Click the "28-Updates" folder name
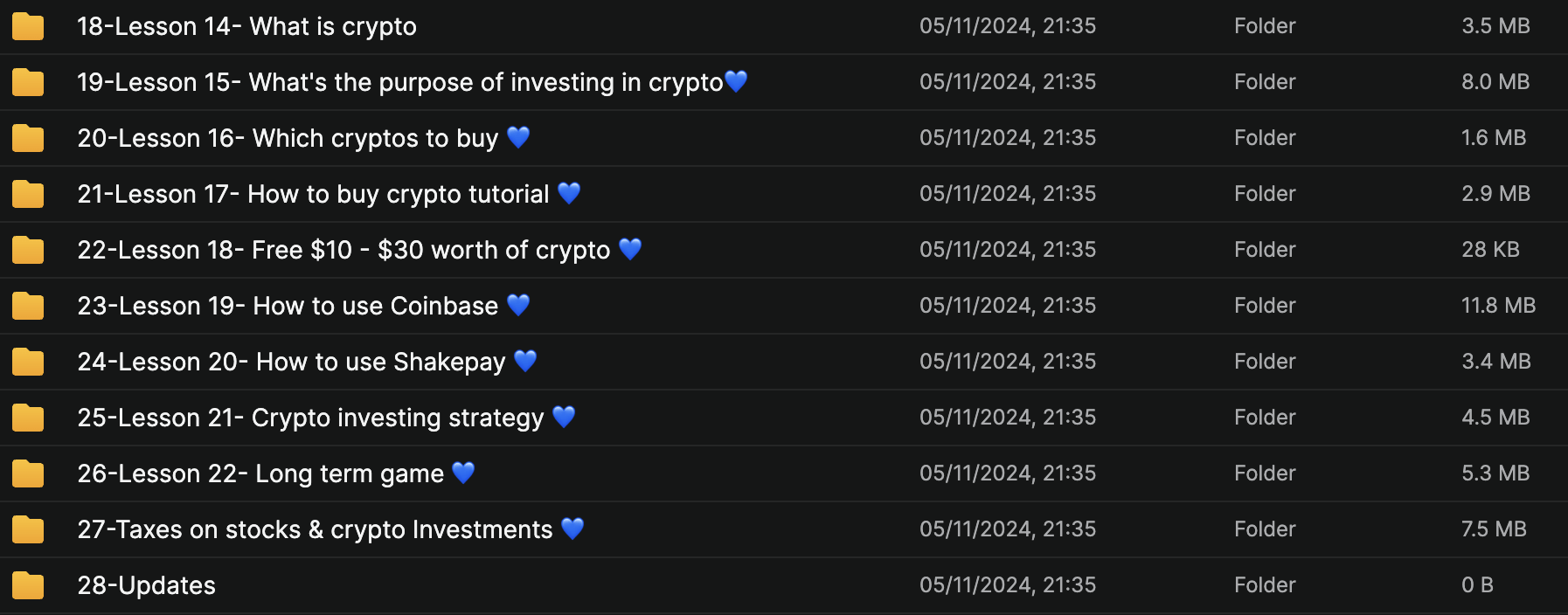The image size is (1568, 615). click(146, 585)
